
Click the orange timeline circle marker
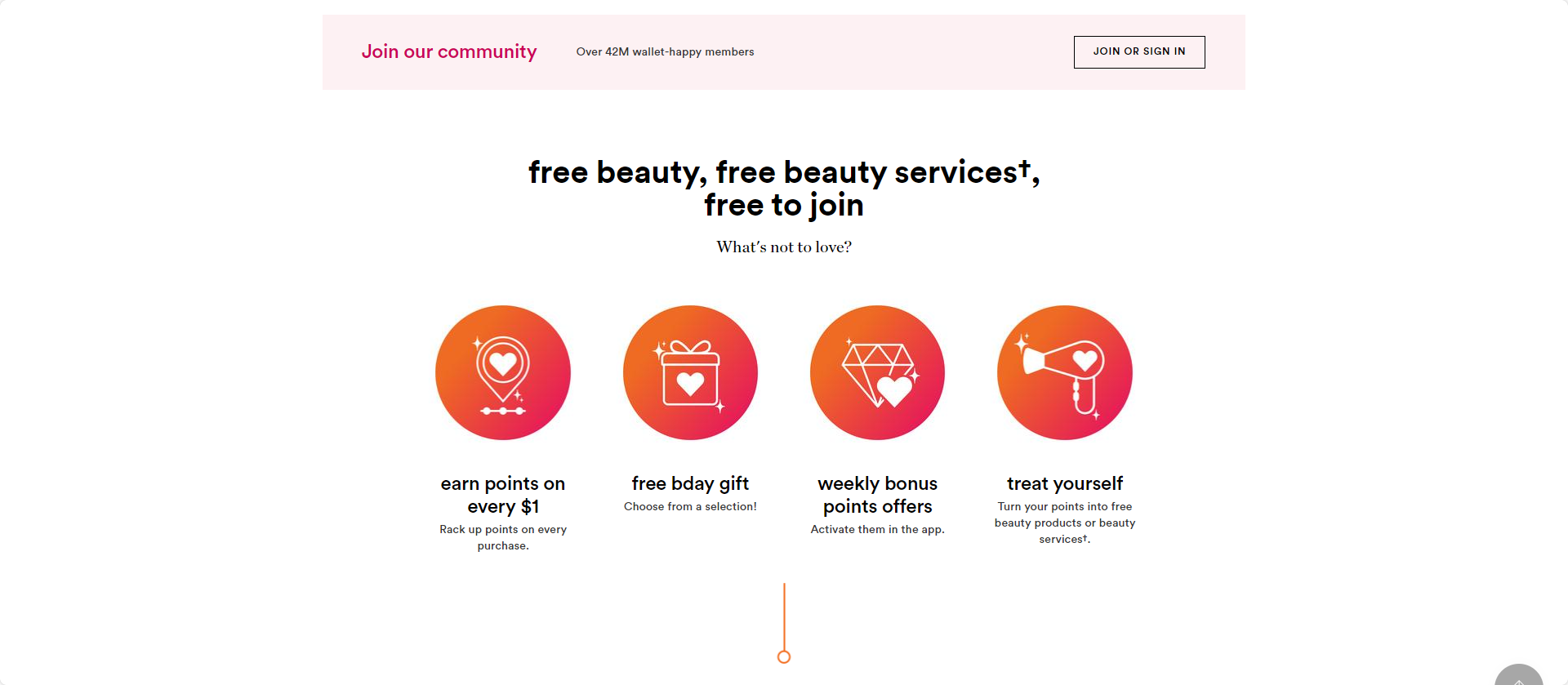tap(784, 656)
